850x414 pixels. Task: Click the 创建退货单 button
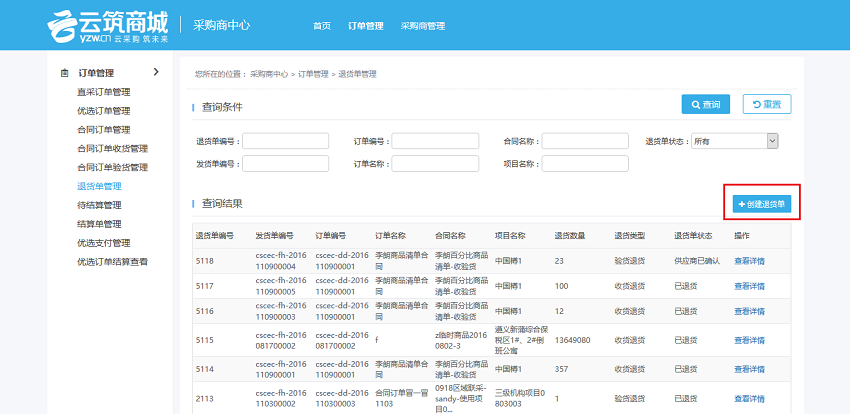tap(763, 204)
